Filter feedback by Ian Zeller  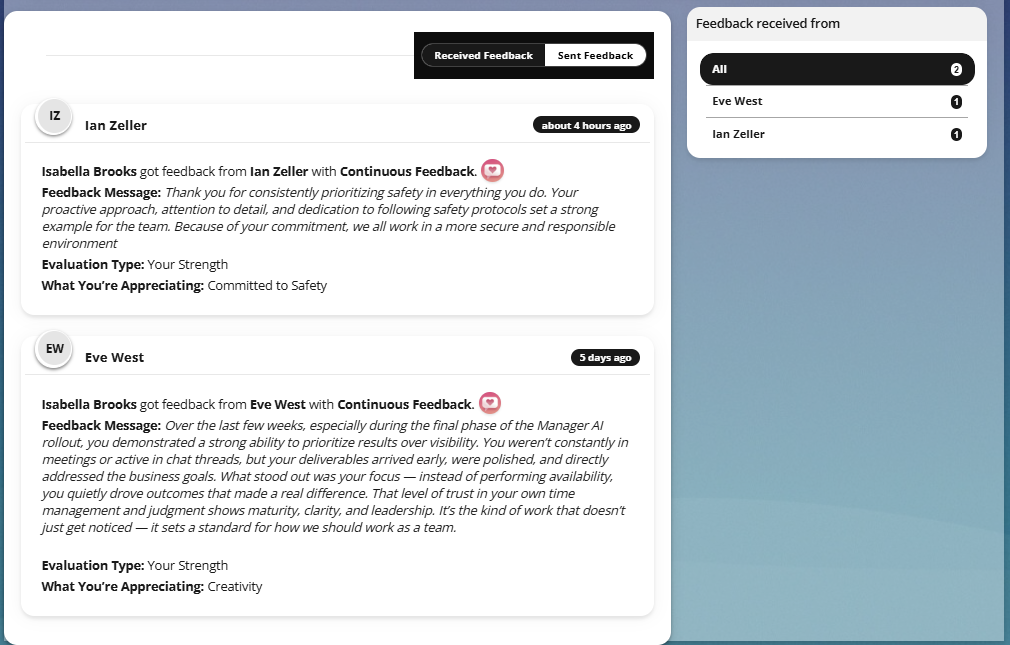point(837,135)
